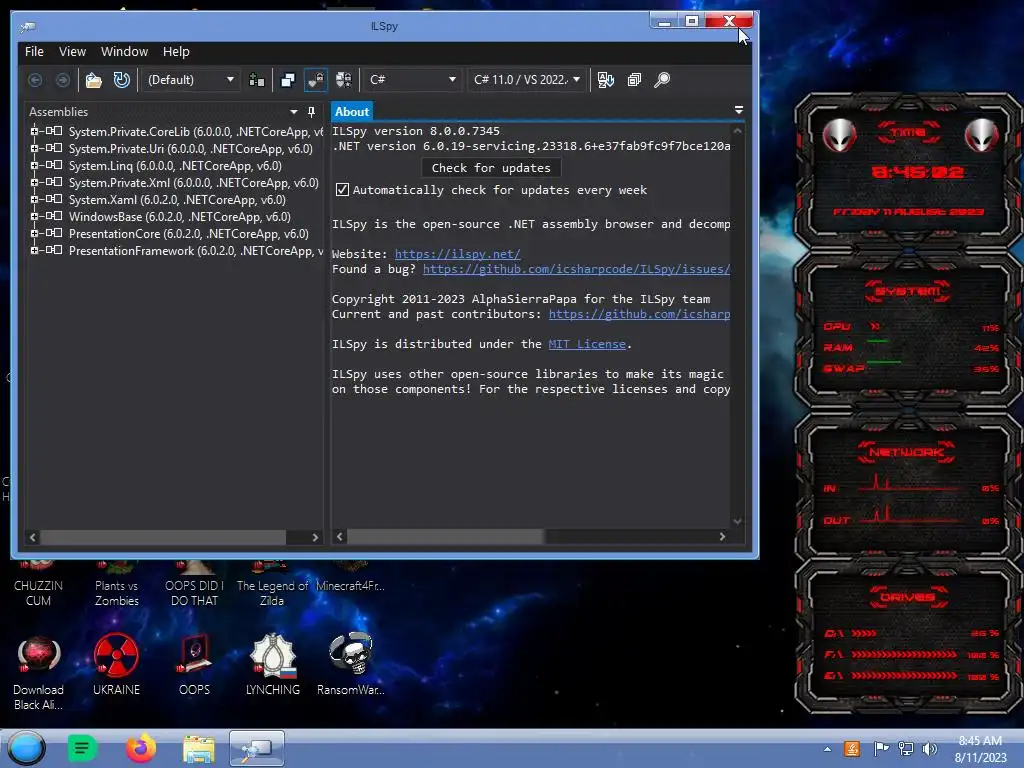
Task: Click the right arrow of assemblies panel scrollbar
Action: click(x=315, y=537)
